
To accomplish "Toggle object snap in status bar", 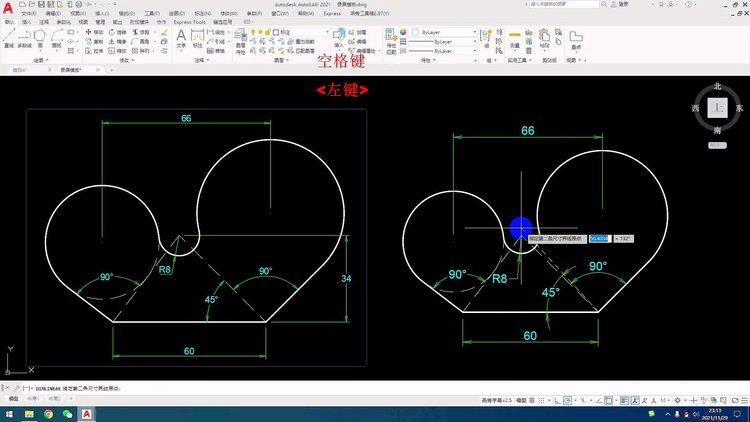I will pos(608,400).
